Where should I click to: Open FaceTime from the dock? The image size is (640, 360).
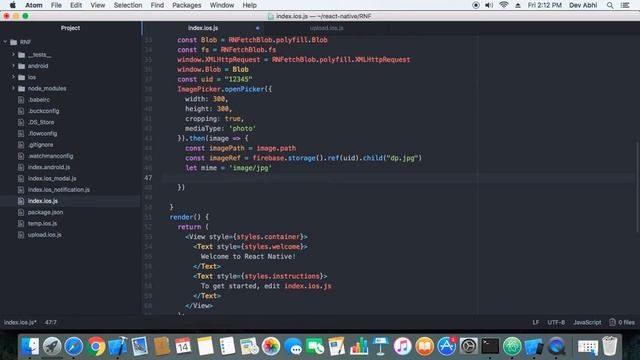click(x=315, y=347)
